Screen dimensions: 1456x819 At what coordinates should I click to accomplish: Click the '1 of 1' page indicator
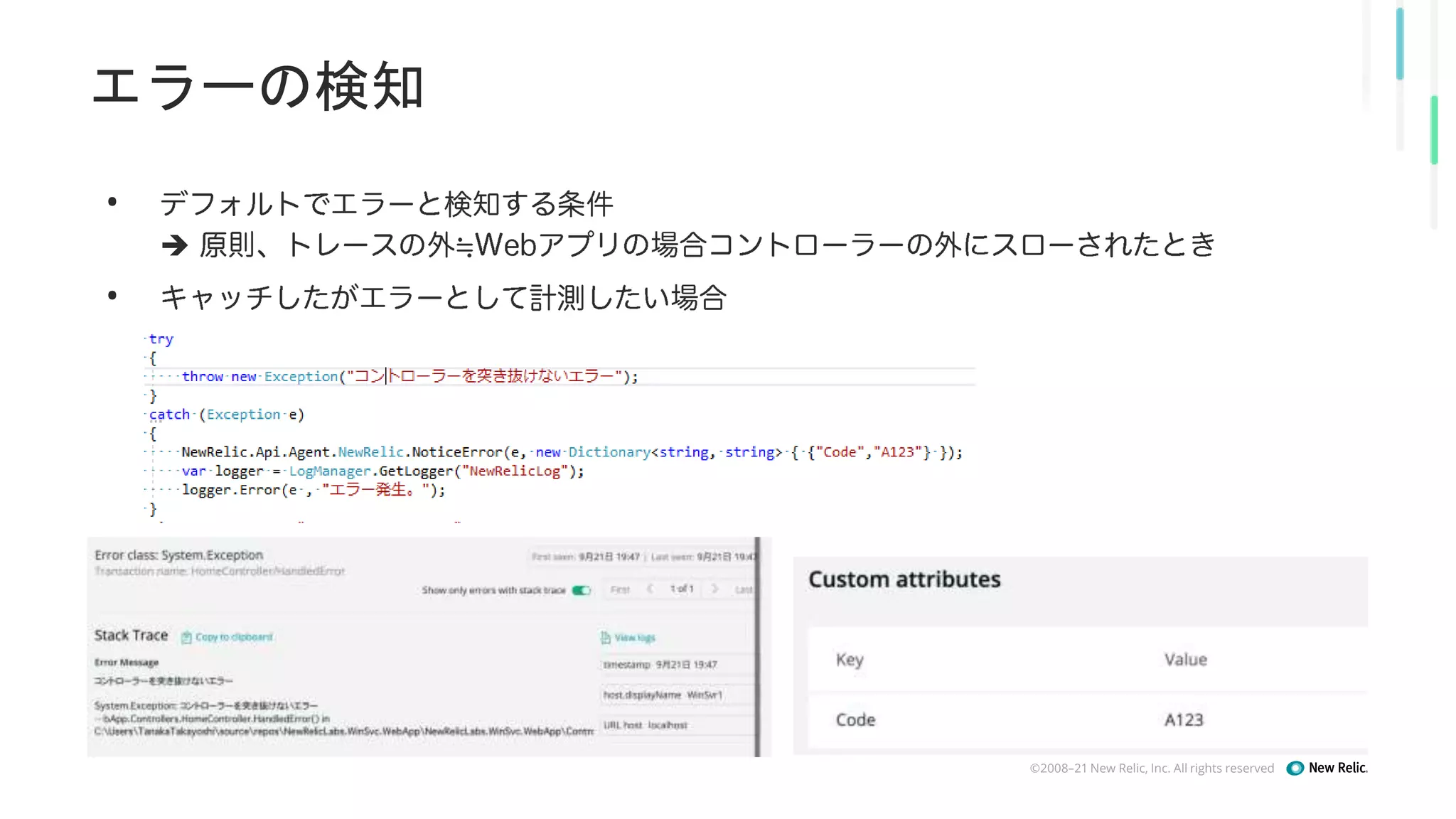click(681, 589)
